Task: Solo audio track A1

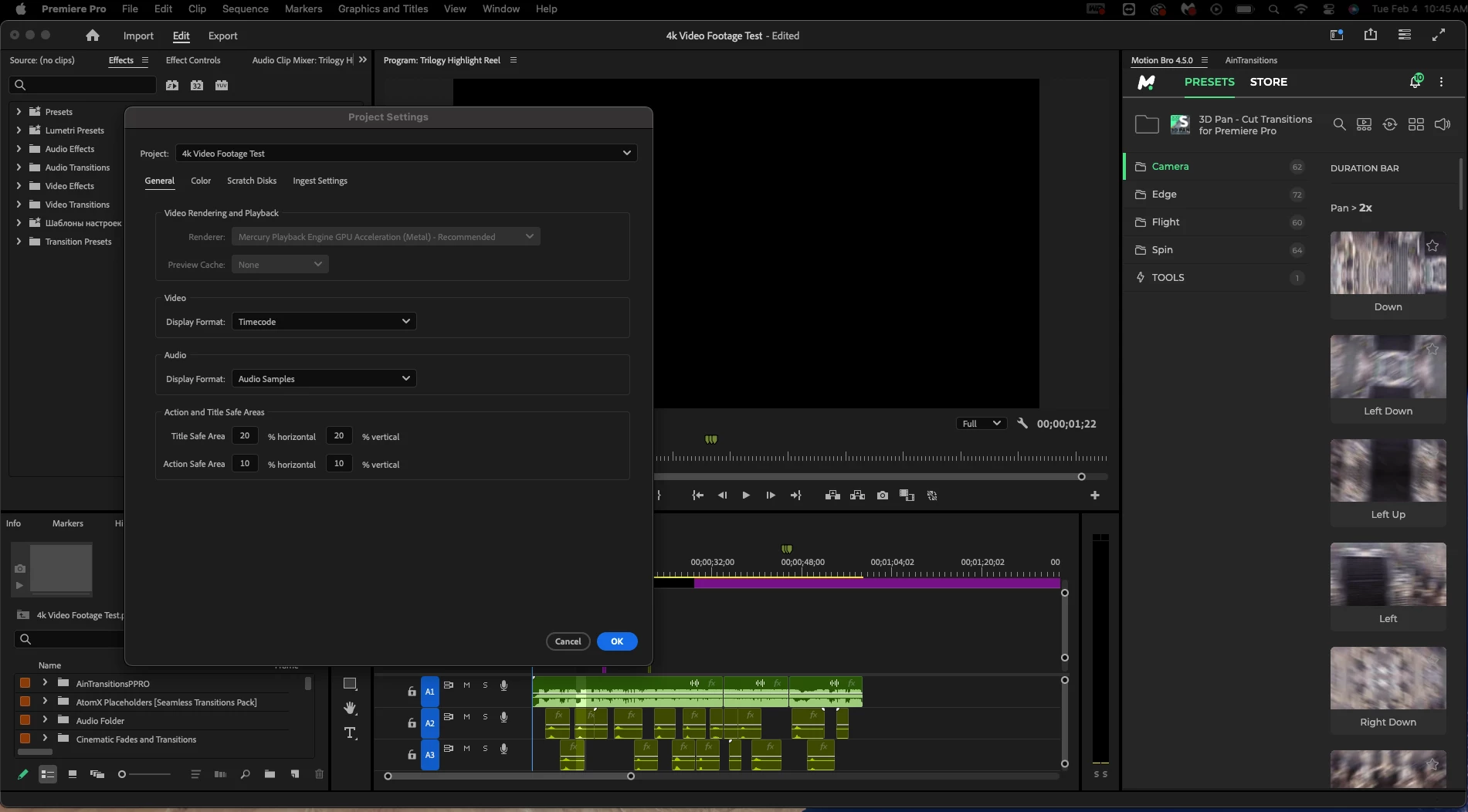Action: pos(485,685)
